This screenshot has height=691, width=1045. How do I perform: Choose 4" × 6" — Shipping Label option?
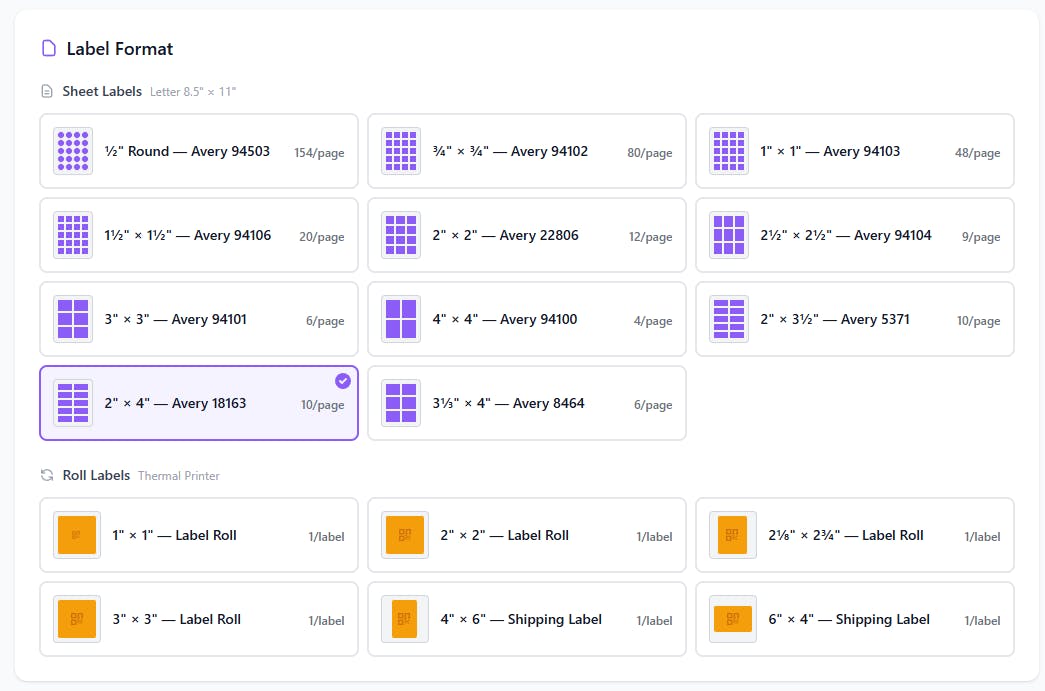tap(526, 619)
